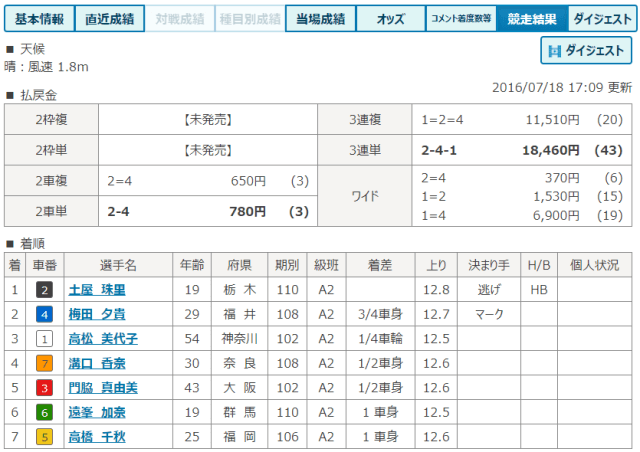
Task: Click the orange number 7 car badge
Action: [44, 362]
